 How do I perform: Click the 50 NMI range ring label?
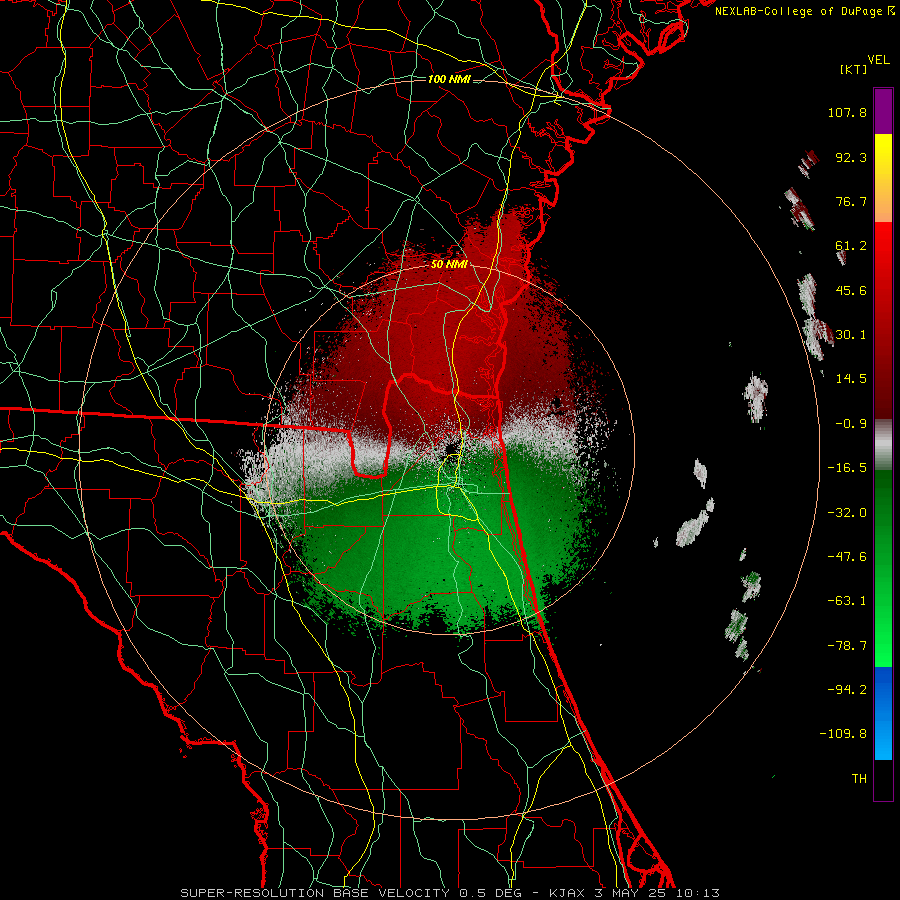tap(449, 264)
